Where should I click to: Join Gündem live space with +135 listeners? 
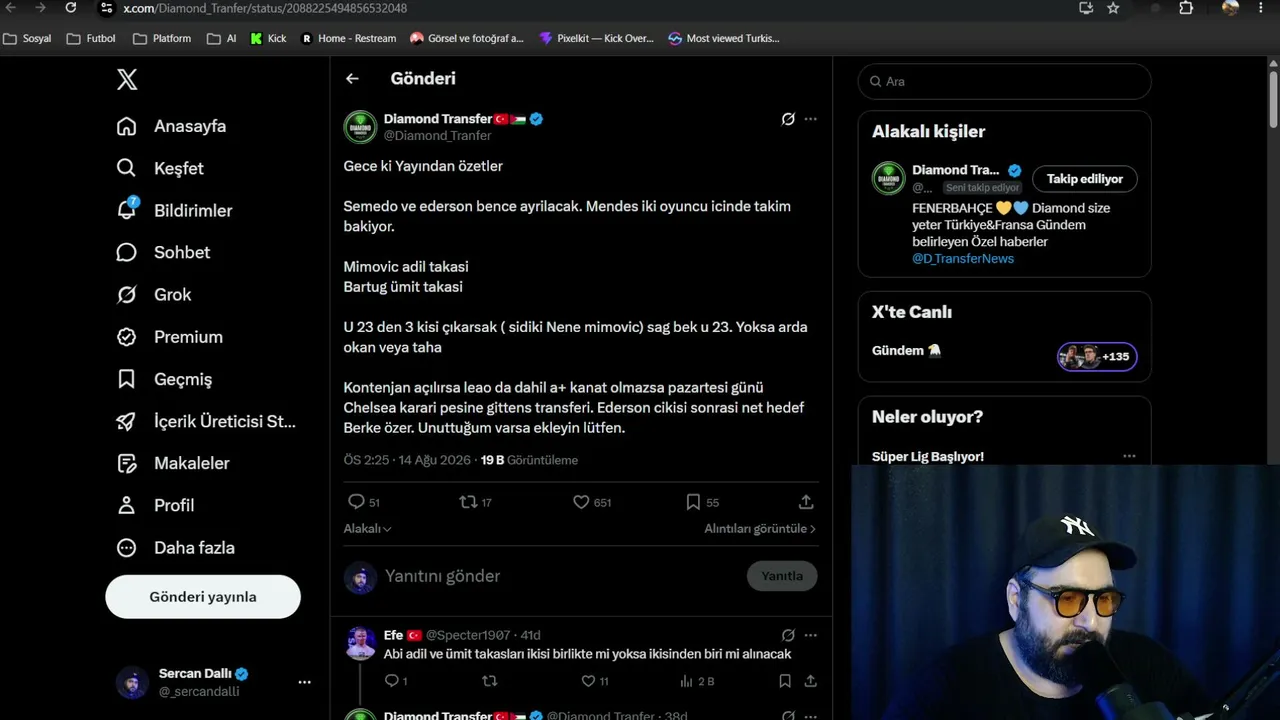click(x=1097, y=357)
